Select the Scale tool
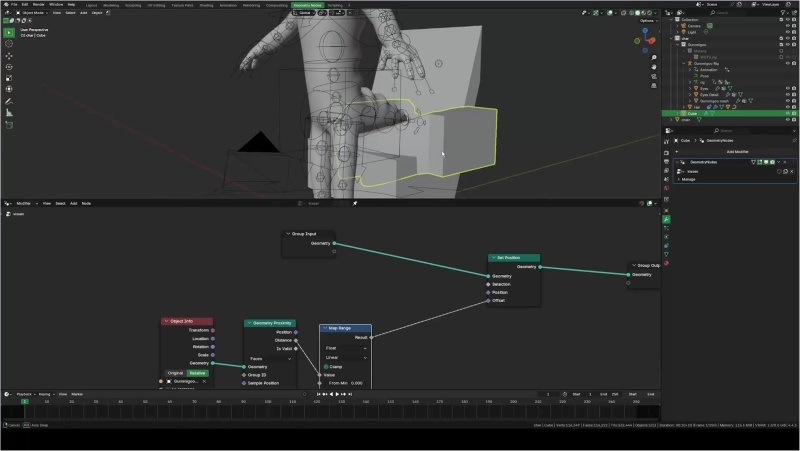 pyautogui.click(x=10, y=78)
